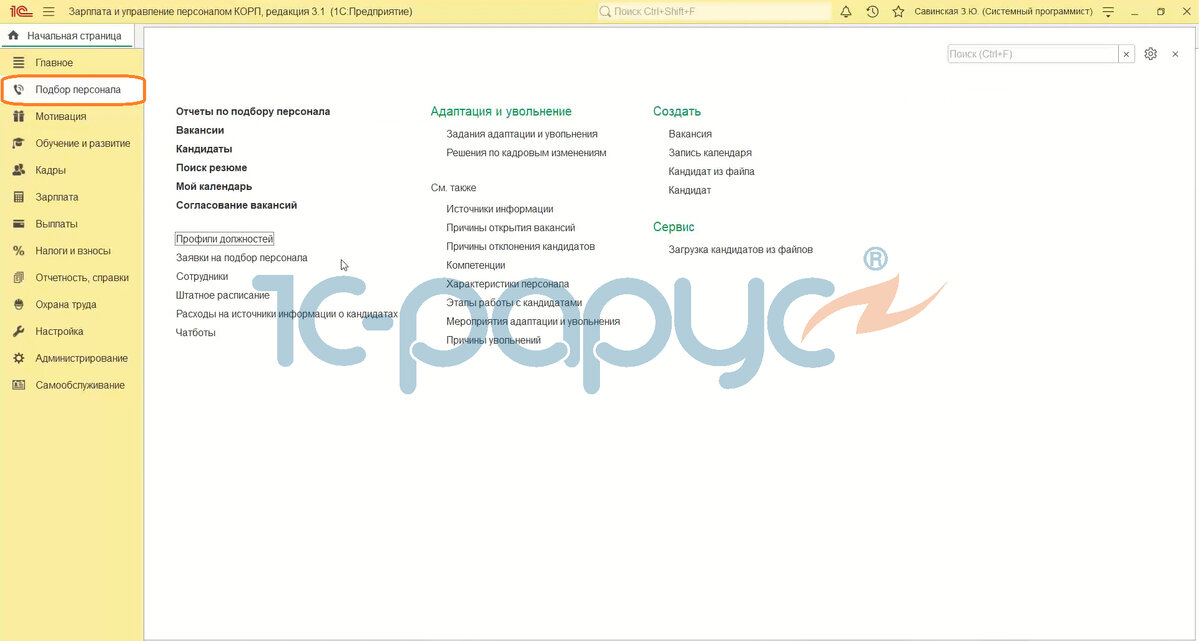The height and width of the screenshot is (641, 1200).
Task: Create a new Кандидат under Создать
Action: tap(690, 190)
